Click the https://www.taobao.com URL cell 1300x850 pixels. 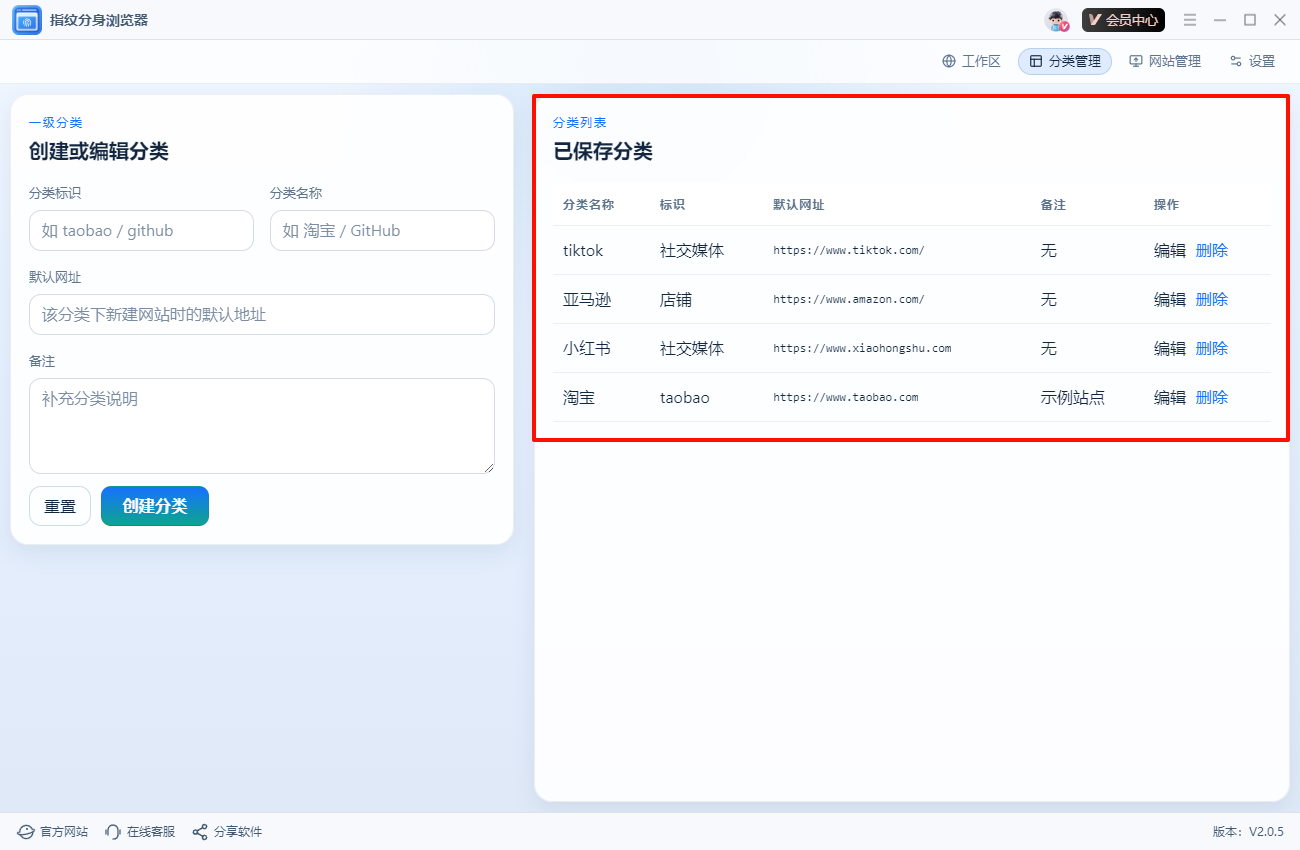pos(846,397)
